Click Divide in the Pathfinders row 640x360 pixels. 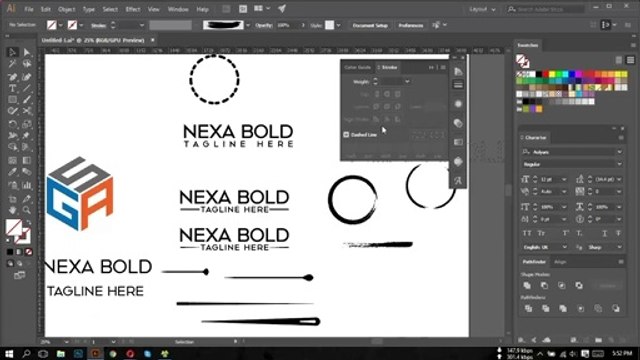tap(528, 309)
